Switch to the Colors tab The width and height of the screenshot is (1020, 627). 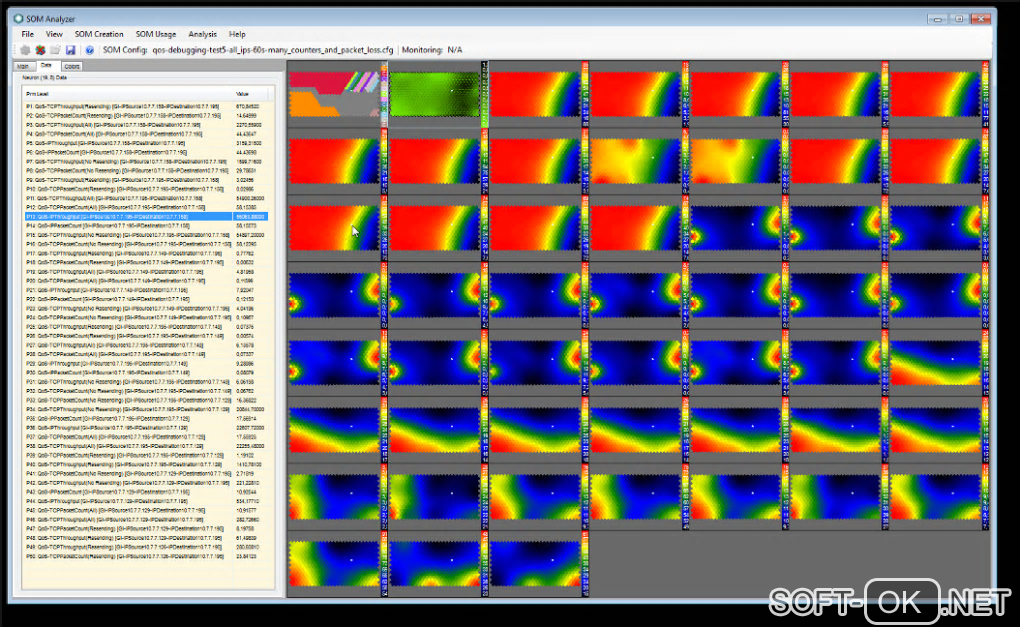pyautogui.click(x=72, y=66)
